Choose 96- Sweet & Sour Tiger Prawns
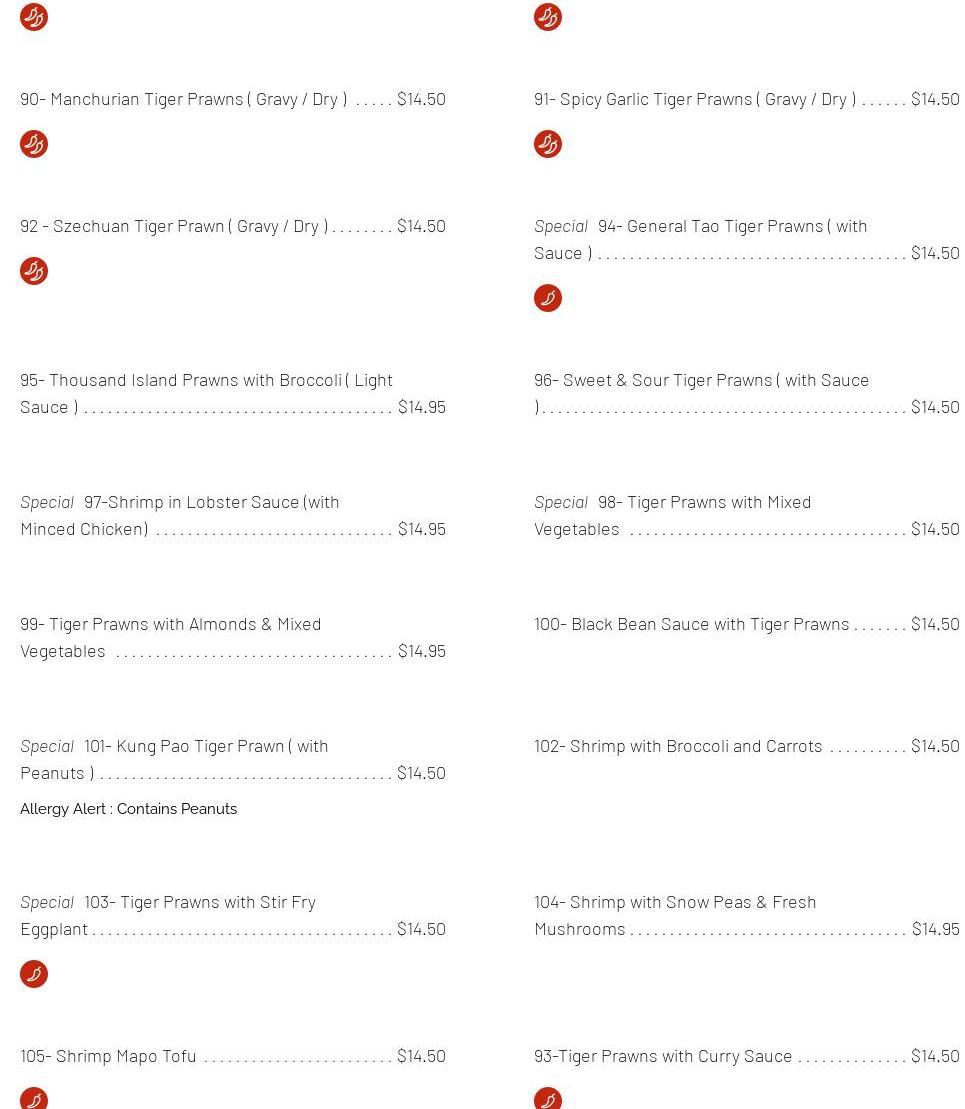 (701, 380)
